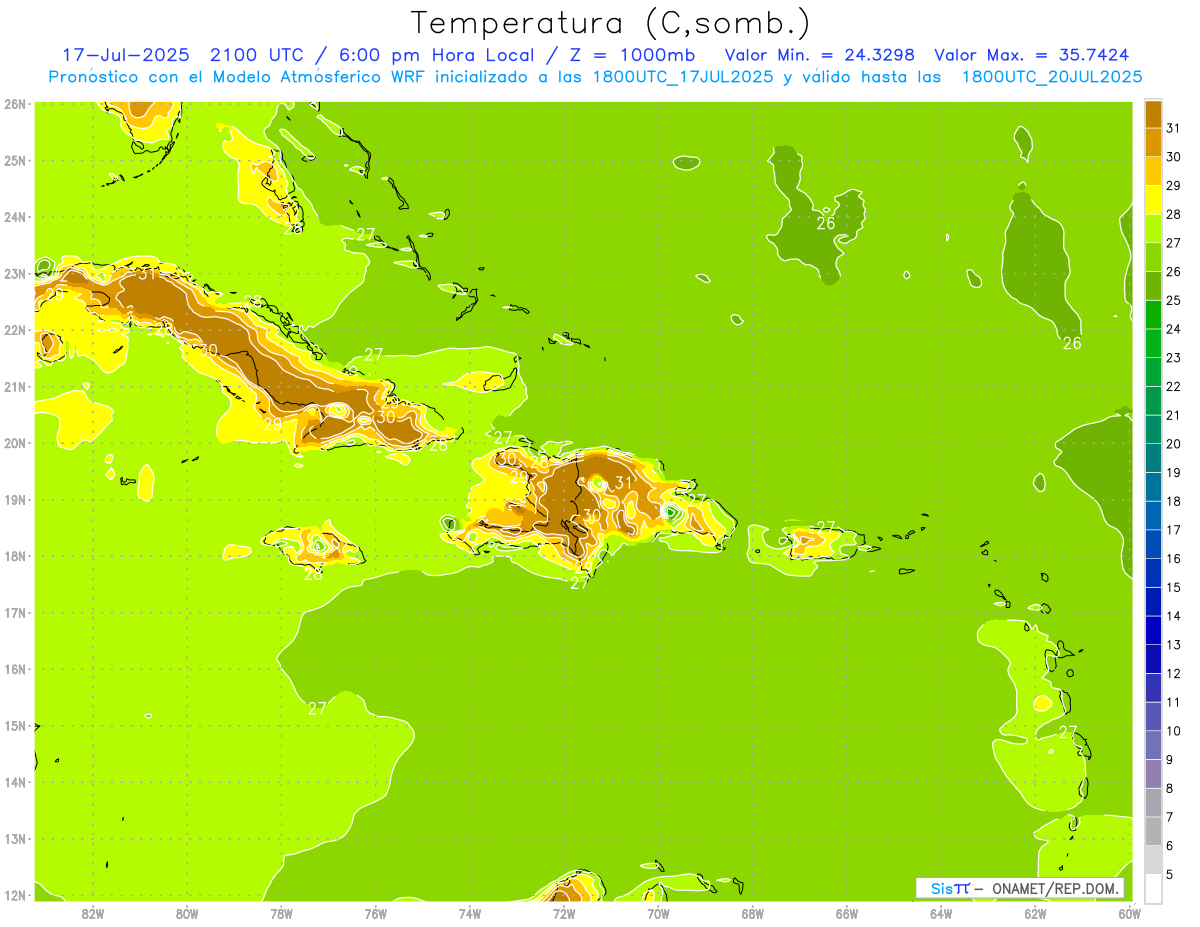
Task: Click the '62W' longitude axis label
Action: [x=1035, y=913]
